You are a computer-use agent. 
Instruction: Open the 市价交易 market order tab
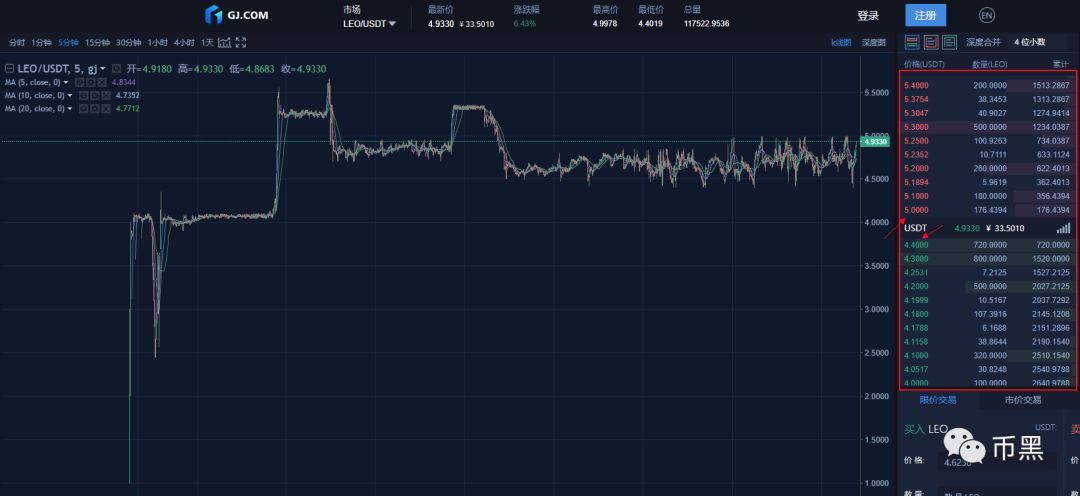(x=1022, y=400)
